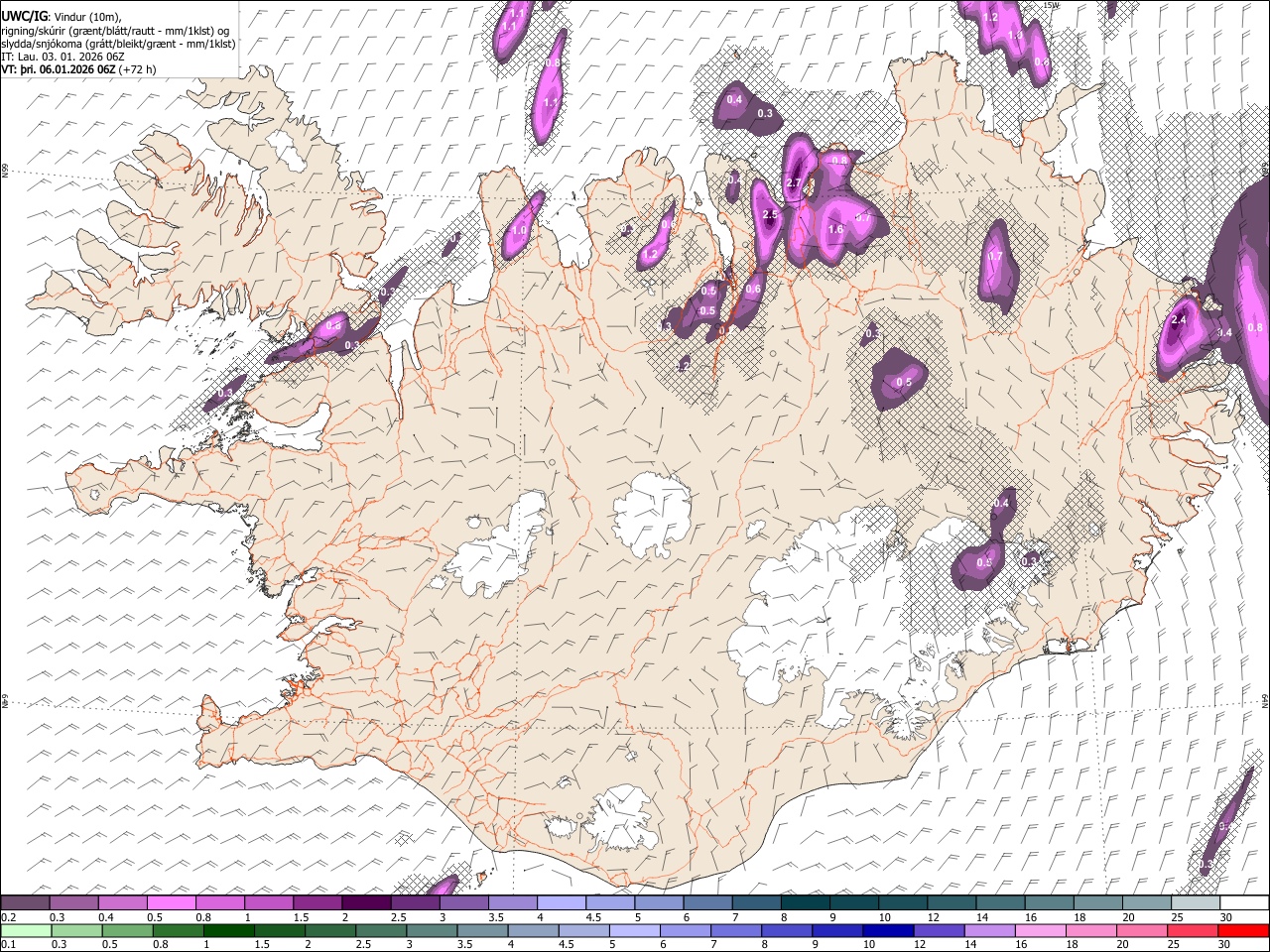Choose the light pink swatch above lower-row 16
This screenshot has height=952, width=1270.
click(1040, 930)
